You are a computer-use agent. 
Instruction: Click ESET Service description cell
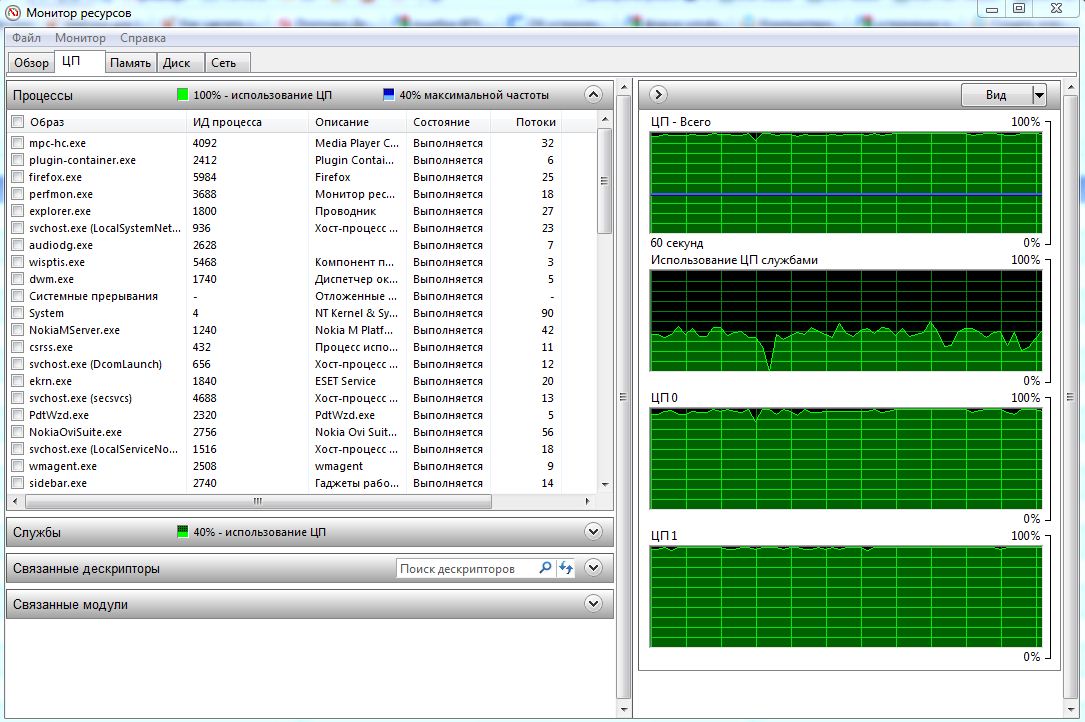(345, 381)
